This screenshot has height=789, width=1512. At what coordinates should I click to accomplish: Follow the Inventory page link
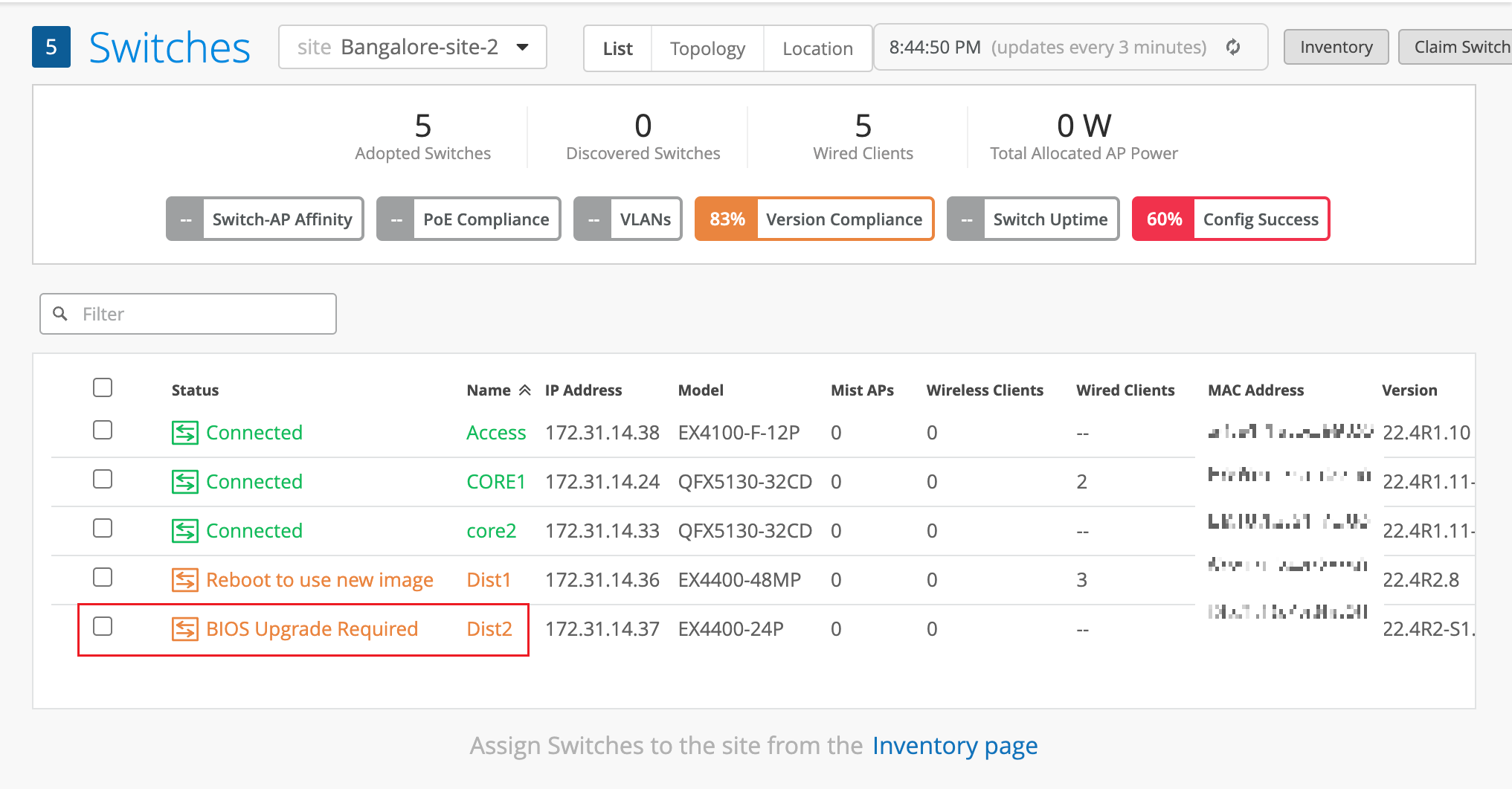pos(955,746)
